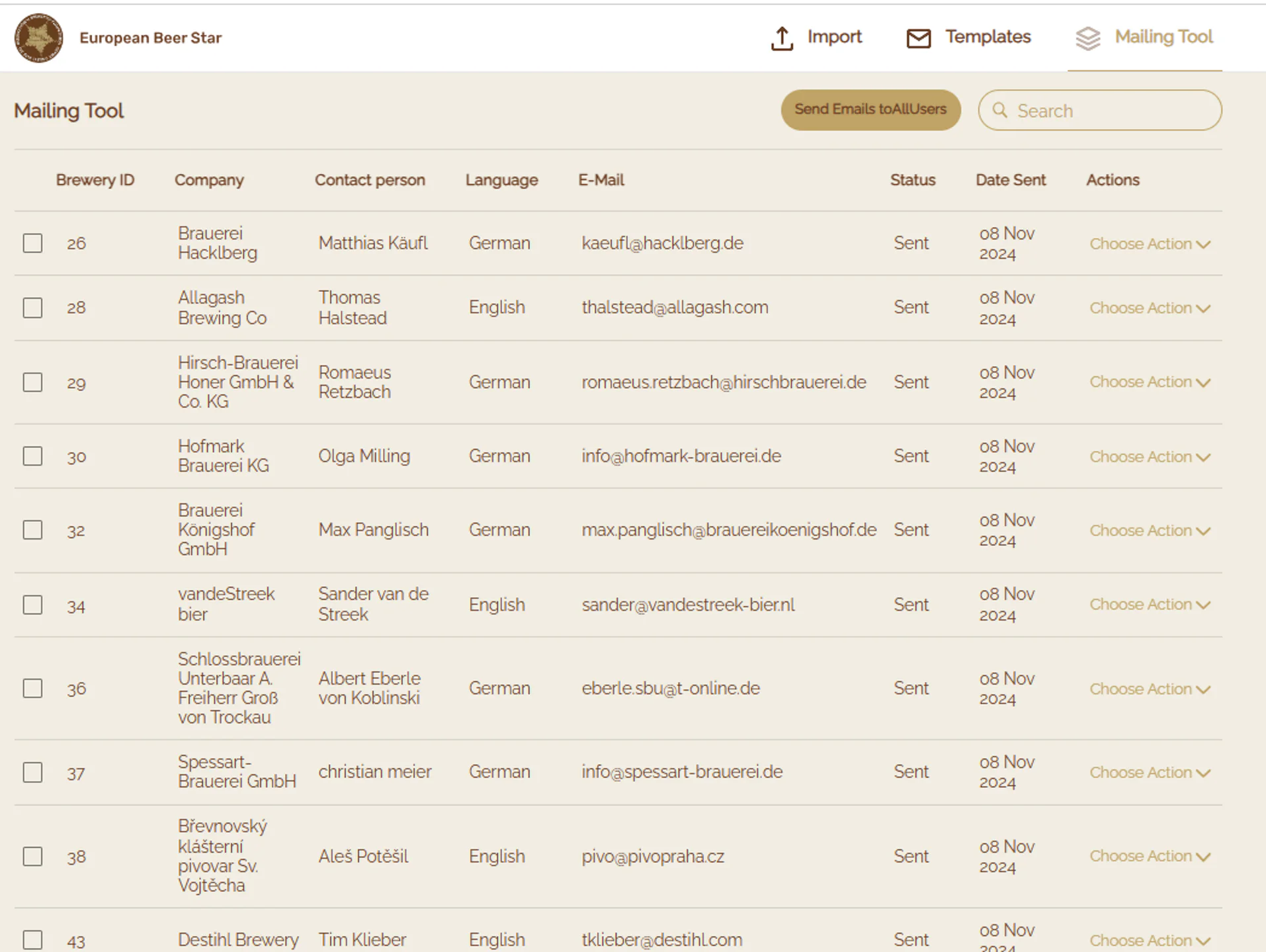Open the Import tab
The height and width of the screenshot is (952, 1266).
tap(816, 38)
